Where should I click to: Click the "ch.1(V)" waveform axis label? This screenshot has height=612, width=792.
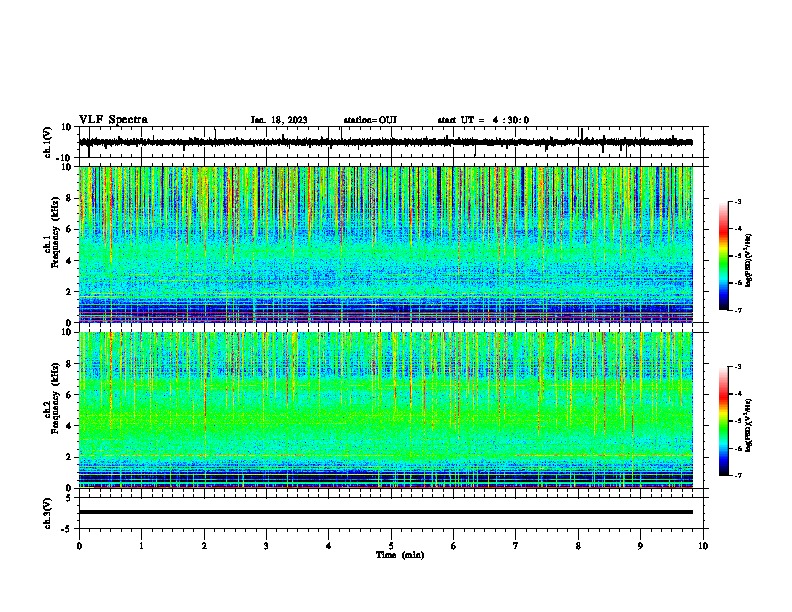pyautogui.click(x=48, y=142)
